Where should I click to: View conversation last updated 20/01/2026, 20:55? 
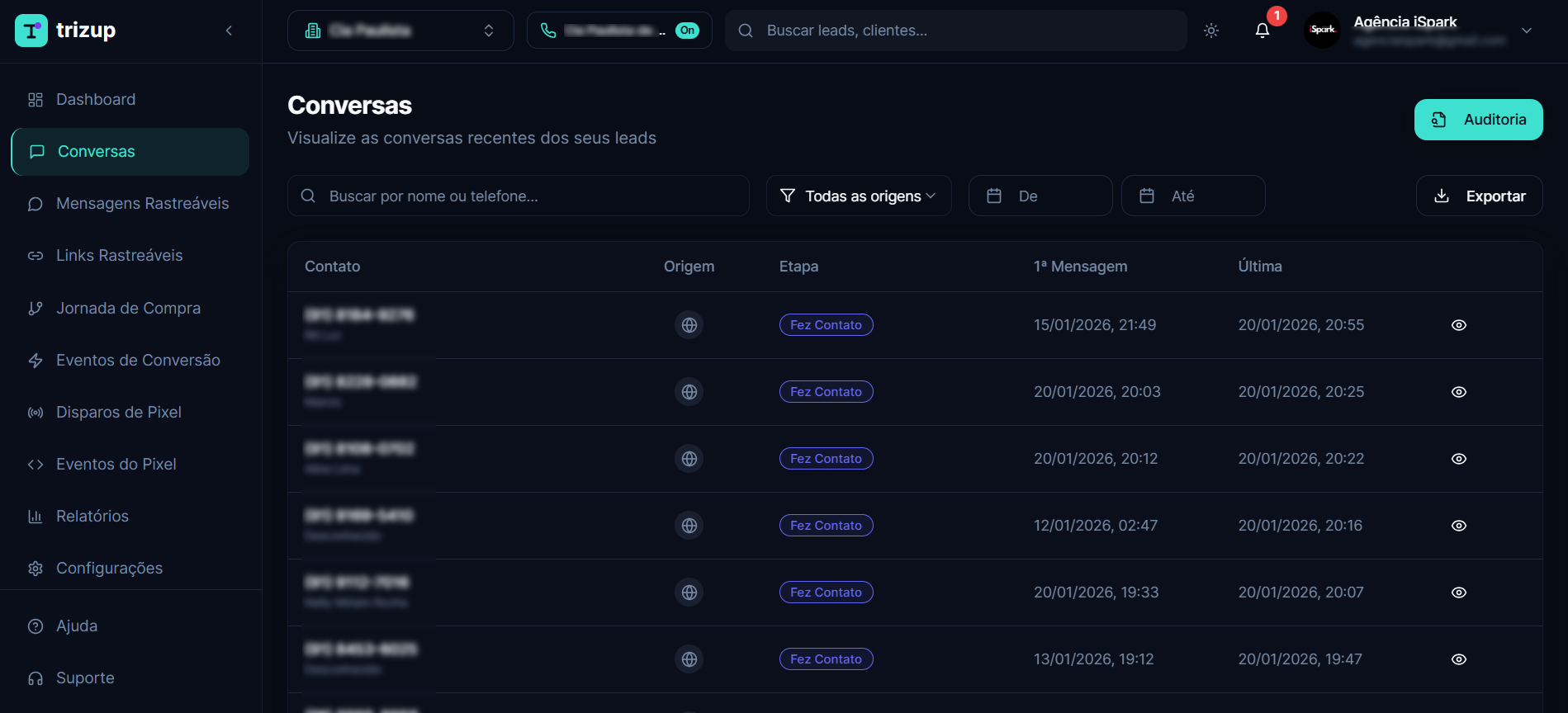point(1459,325)
